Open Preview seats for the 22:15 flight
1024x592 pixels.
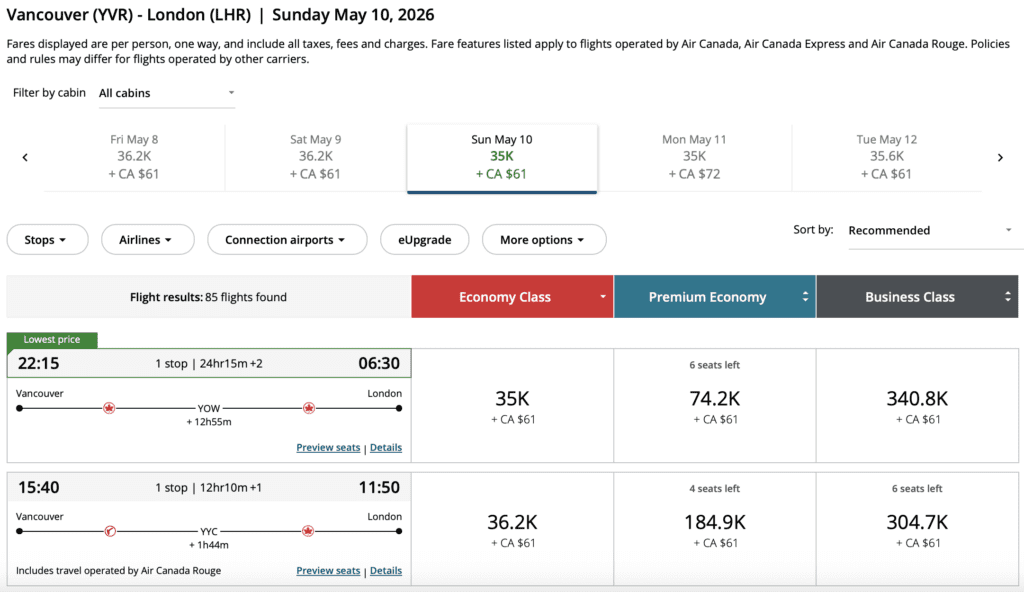pos(328,448)
